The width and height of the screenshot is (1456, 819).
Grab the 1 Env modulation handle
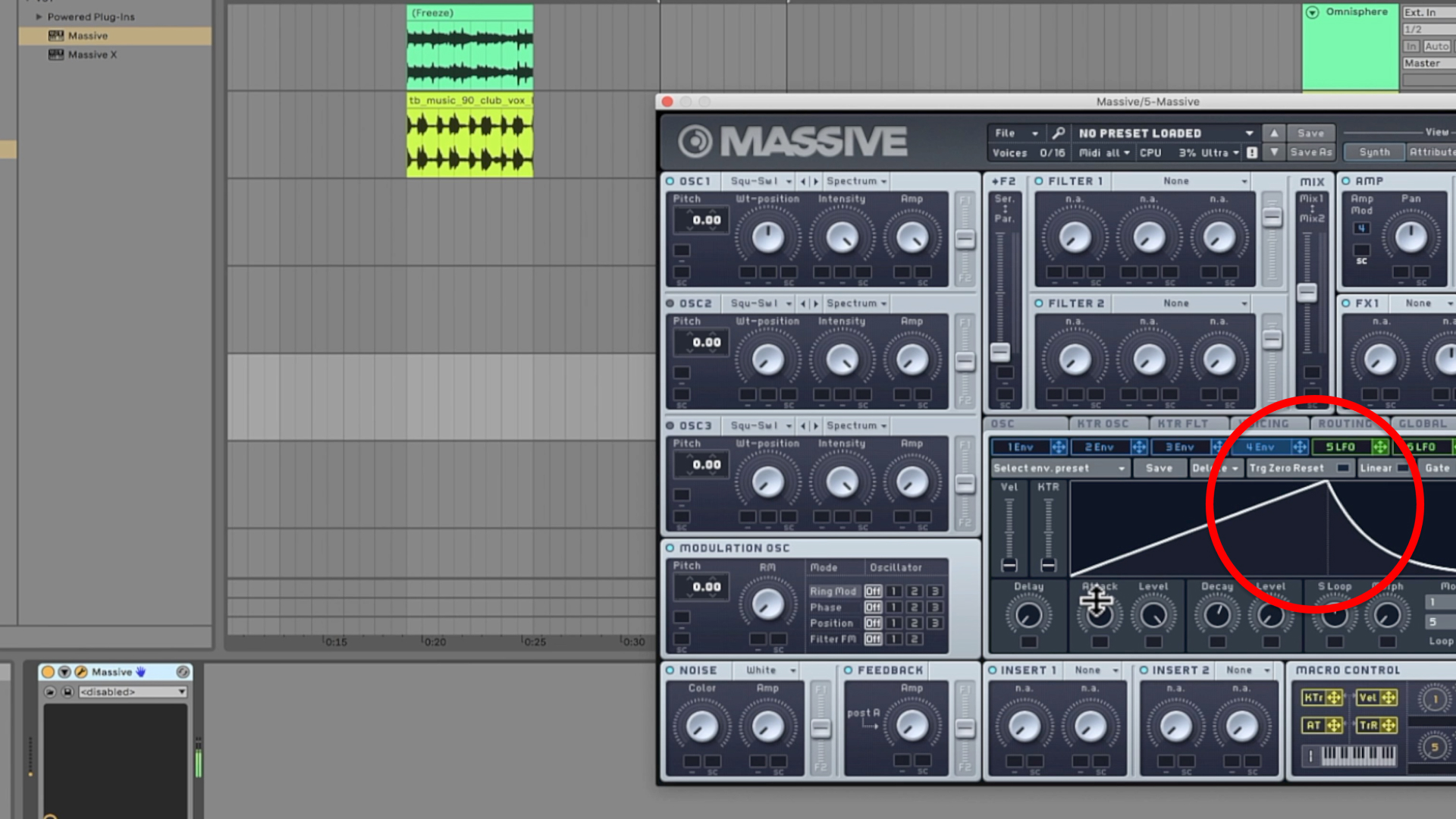pos(1059,447)
